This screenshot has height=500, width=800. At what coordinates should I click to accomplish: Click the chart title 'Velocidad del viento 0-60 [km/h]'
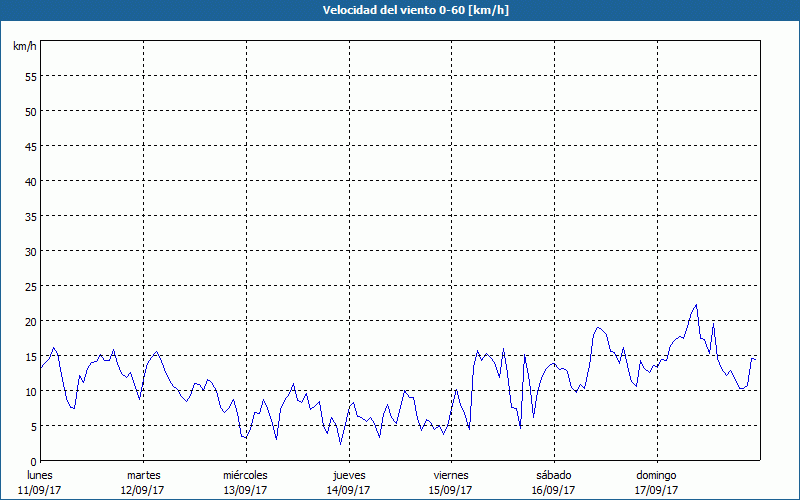coord(400,10)
